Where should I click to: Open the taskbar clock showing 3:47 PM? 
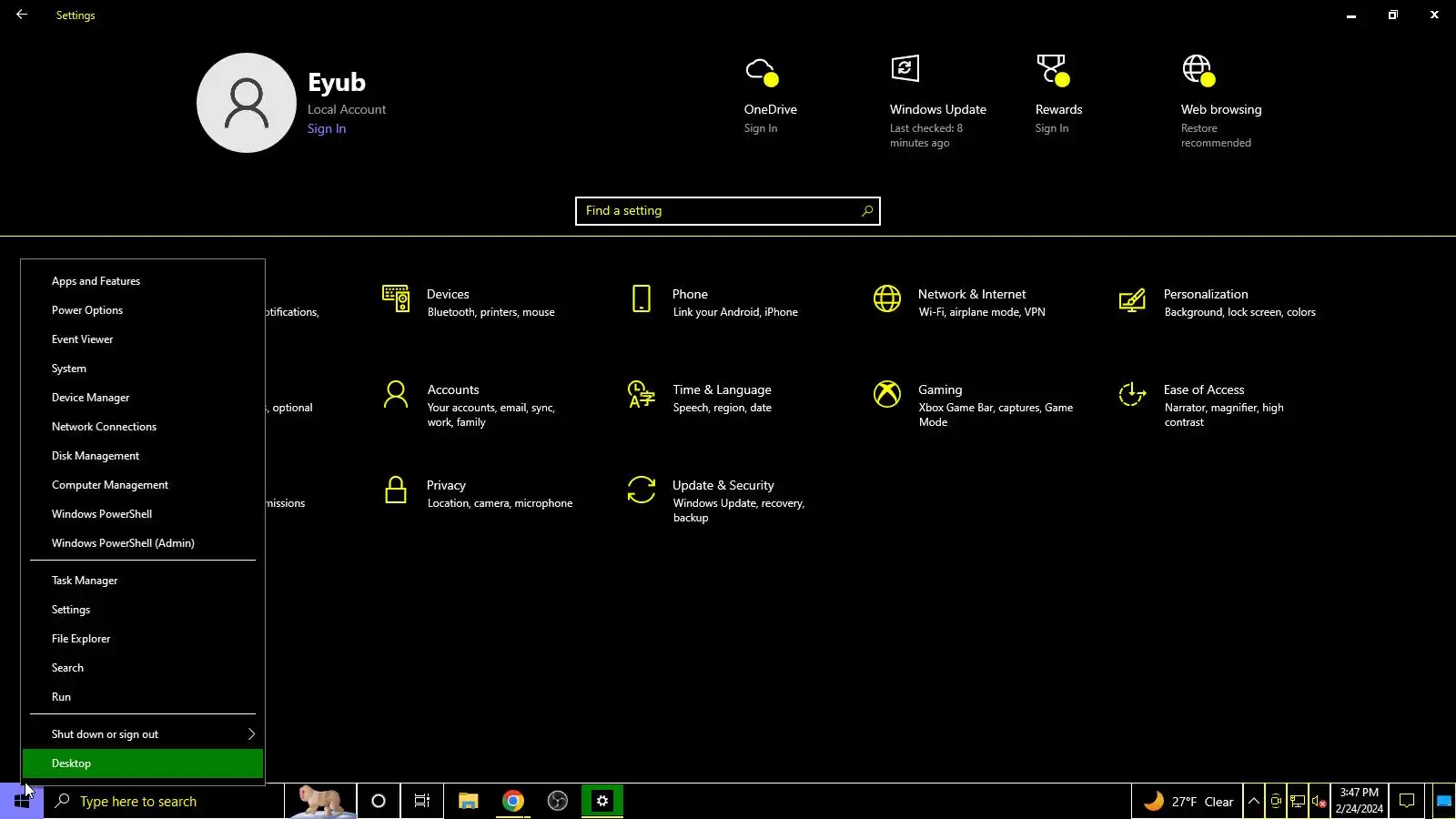1360,801
